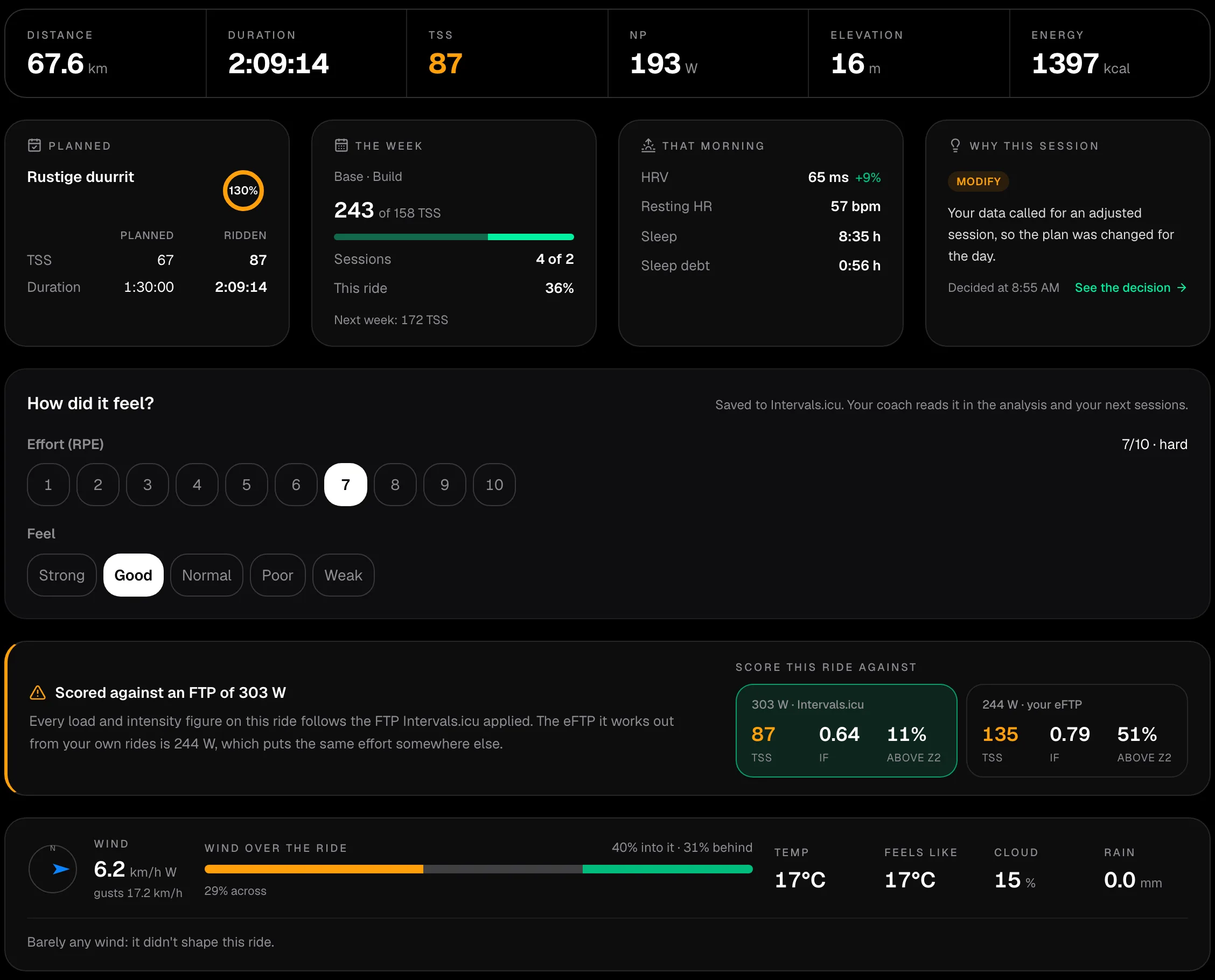
Task: Select RPE effort 4
Action: point(197,485)
